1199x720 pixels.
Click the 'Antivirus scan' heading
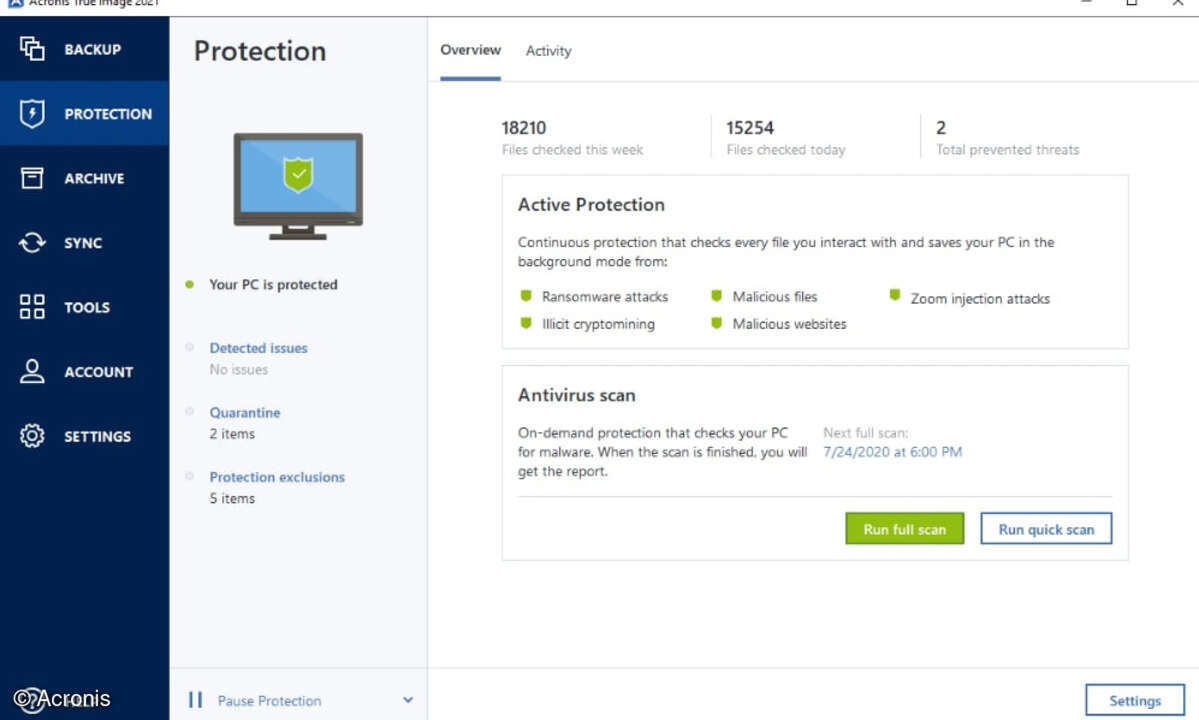[x=577, y=395]
